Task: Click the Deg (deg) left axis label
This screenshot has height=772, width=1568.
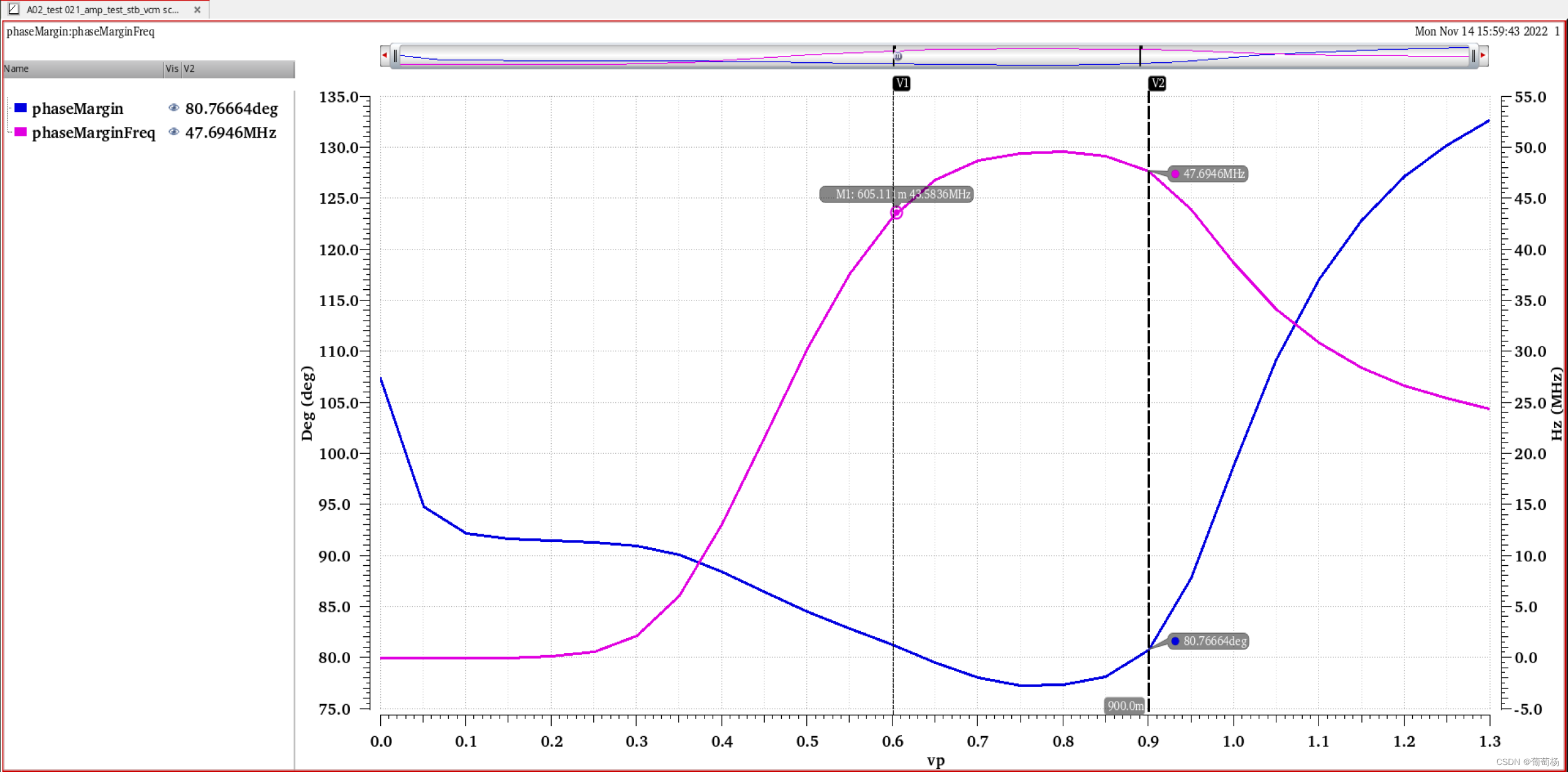Action: [x=307, y=403]
